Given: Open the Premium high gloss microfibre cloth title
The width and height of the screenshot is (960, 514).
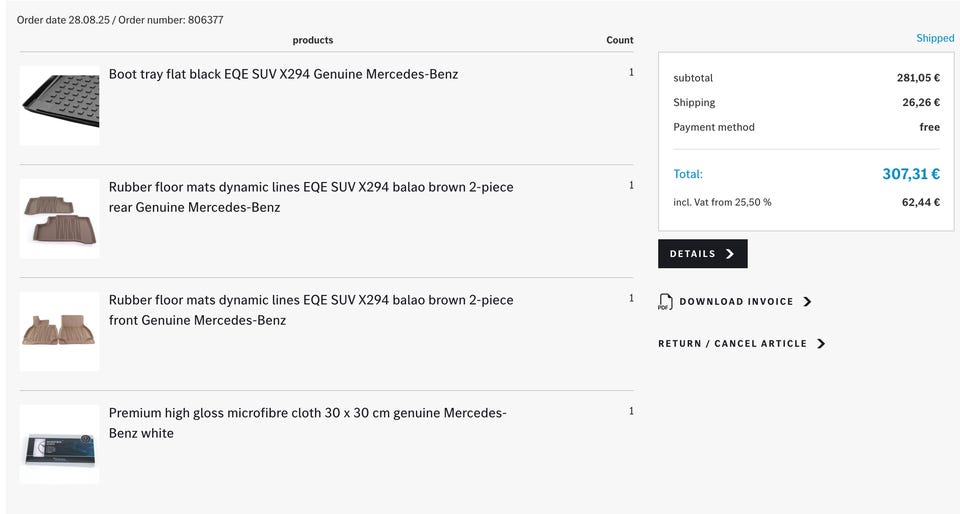Looking at the screenshot, I should (307, 423).
